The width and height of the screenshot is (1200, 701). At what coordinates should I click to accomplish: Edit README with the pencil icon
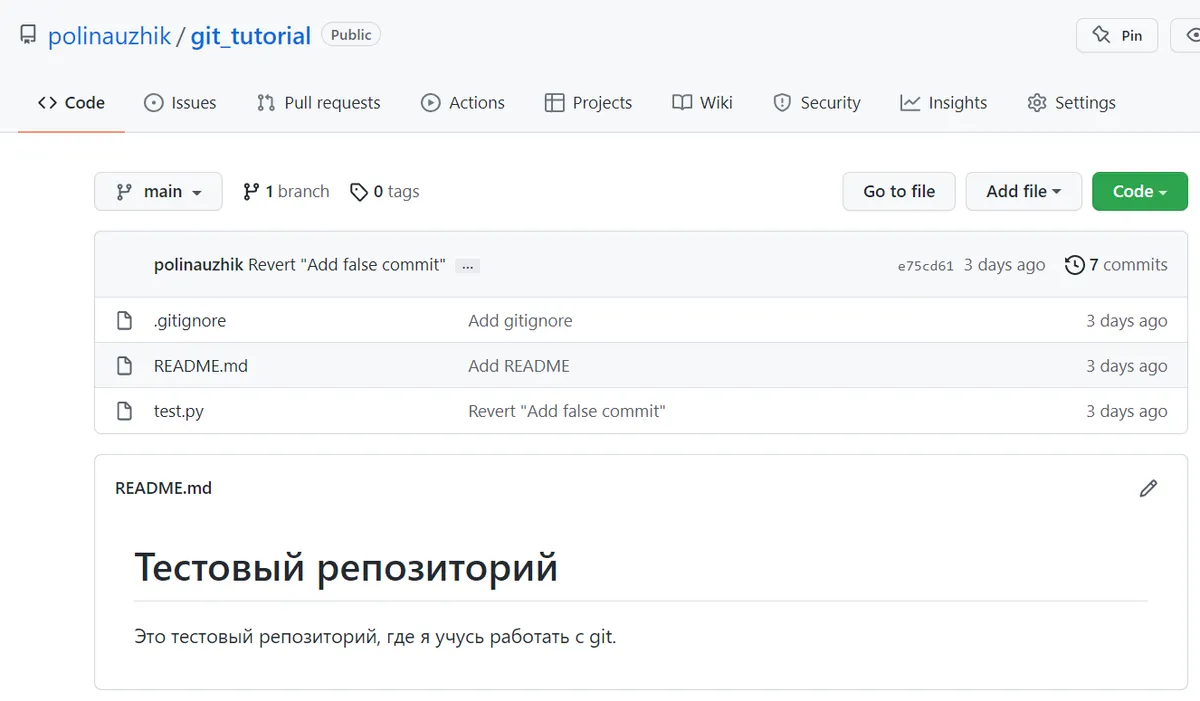coord(1148,488)
